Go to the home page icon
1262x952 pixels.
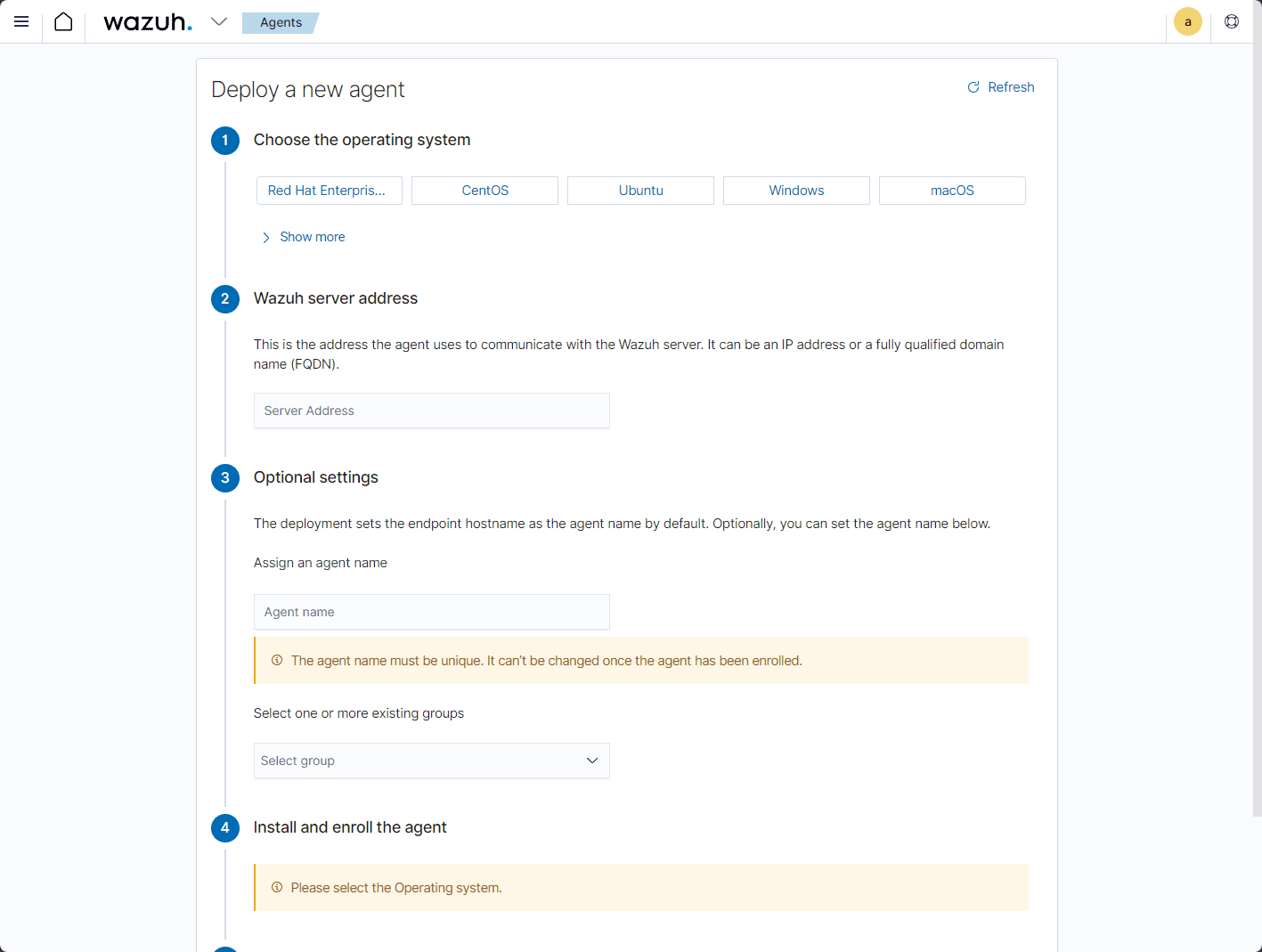[63, 22]
